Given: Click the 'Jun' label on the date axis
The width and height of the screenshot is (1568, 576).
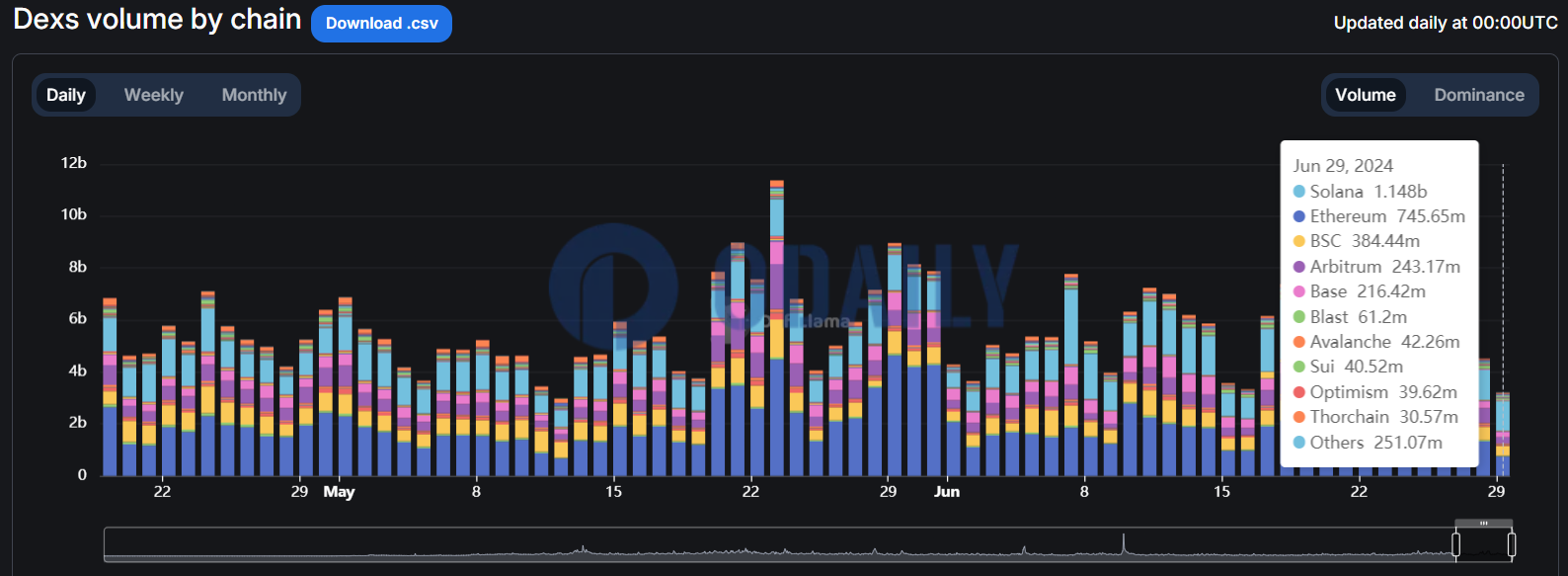Looking at the screenshot, I should pos(947,491).
